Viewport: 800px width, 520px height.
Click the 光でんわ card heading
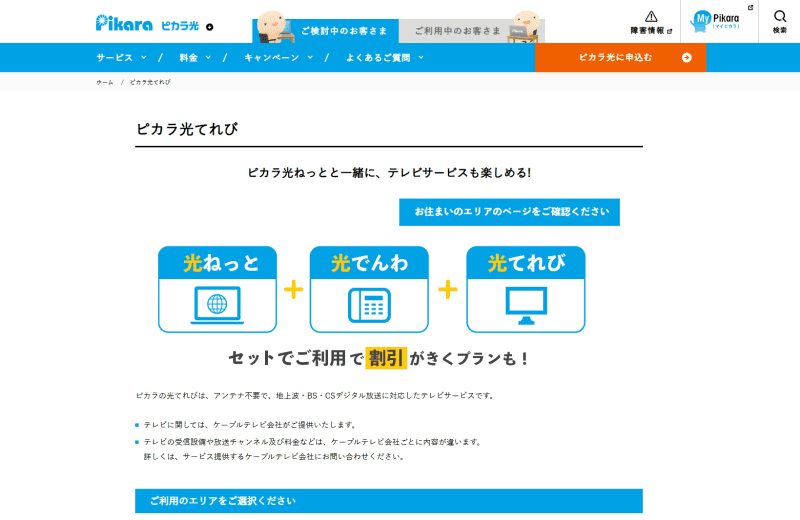pyautogui.click(x=369, y=263)
